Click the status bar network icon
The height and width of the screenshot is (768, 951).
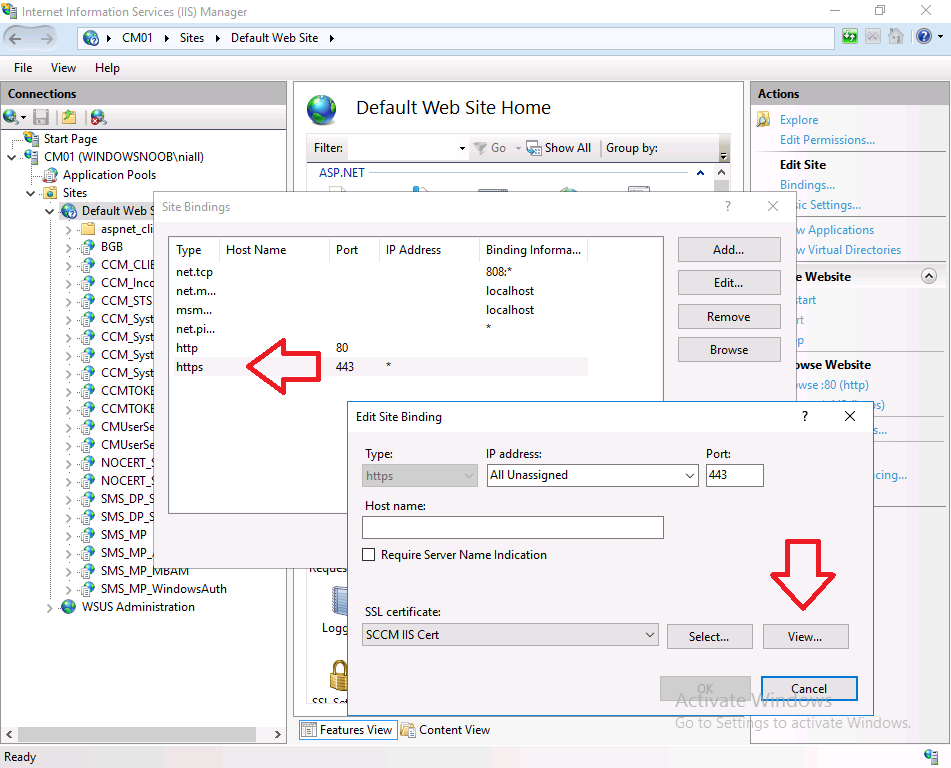931,756
